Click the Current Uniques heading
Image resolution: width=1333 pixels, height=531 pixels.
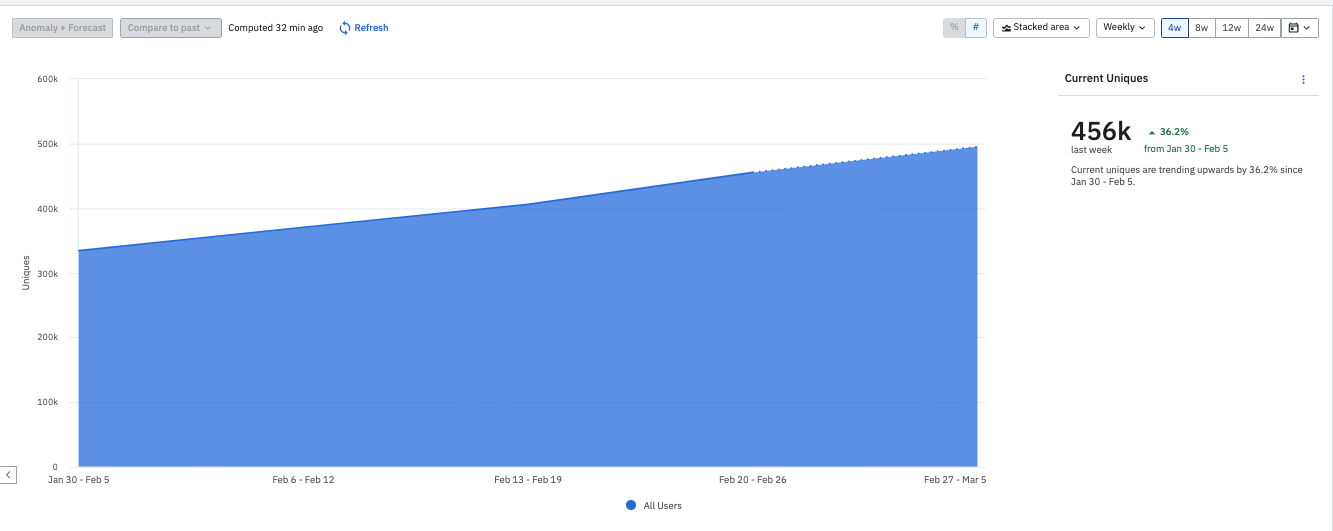pos(1106,78)
